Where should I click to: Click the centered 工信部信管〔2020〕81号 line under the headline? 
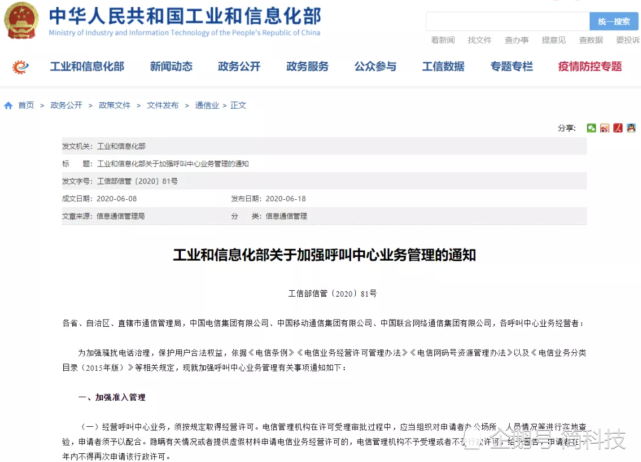pos(332,294)
